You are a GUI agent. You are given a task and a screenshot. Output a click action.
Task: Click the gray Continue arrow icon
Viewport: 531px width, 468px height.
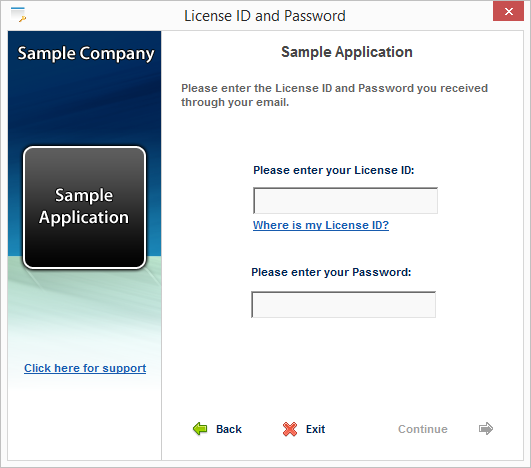[x=486, y=429]
